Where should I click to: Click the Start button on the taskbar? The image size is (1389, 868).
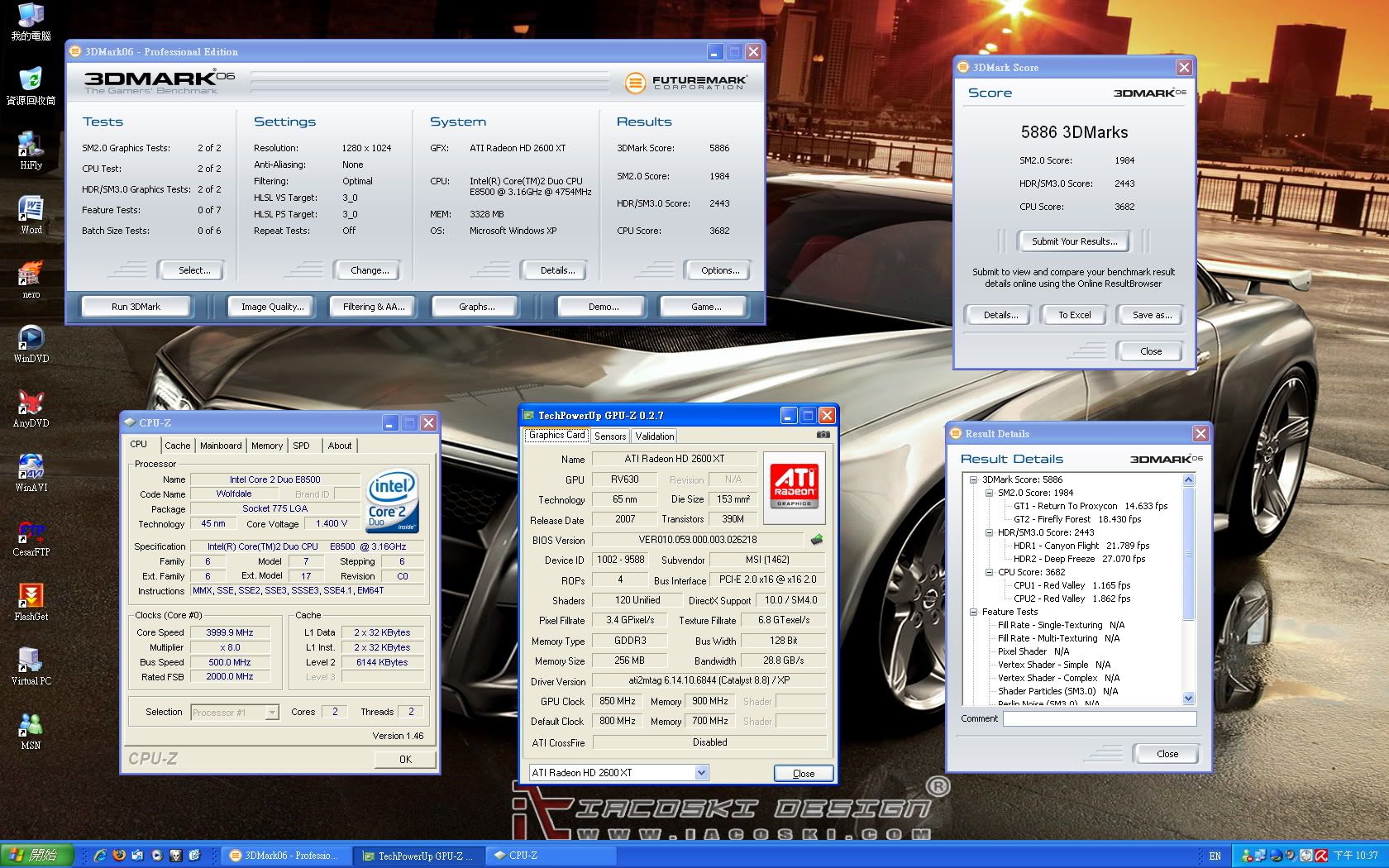pos(37,856)
